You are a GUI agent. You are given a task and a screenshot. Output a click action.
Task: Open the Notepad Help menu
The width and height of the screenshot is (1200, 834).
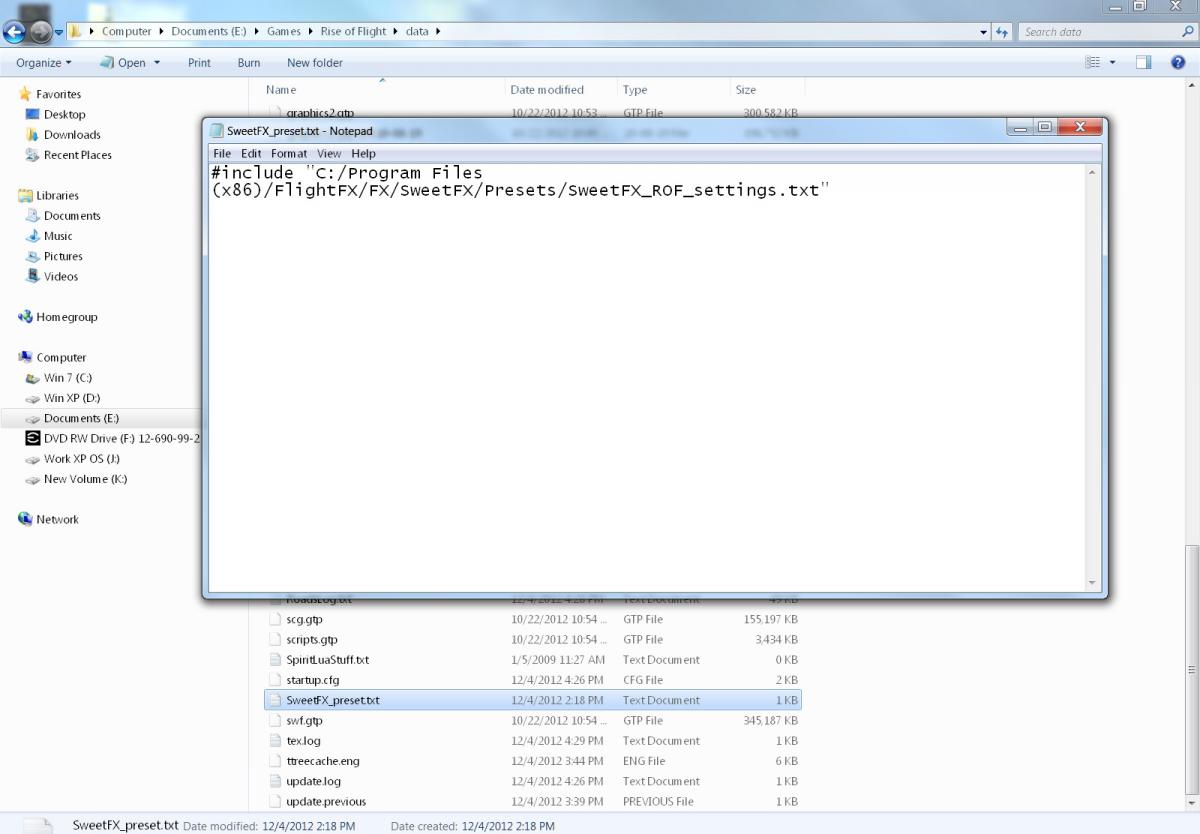coord(364,153)
